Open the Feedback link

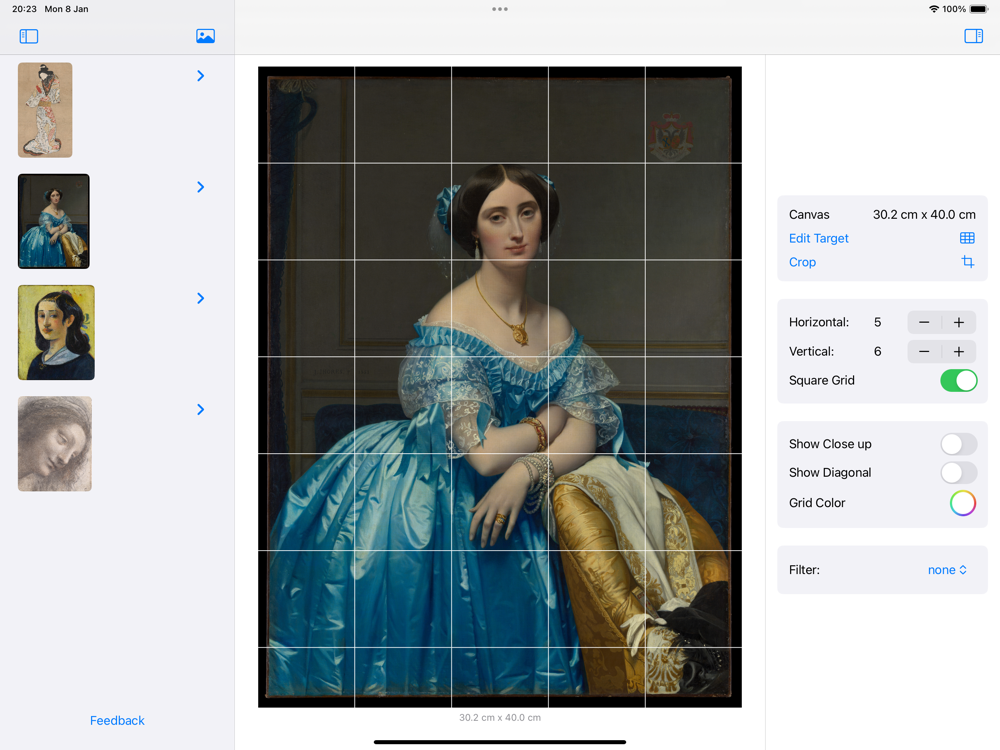[117, 720]
